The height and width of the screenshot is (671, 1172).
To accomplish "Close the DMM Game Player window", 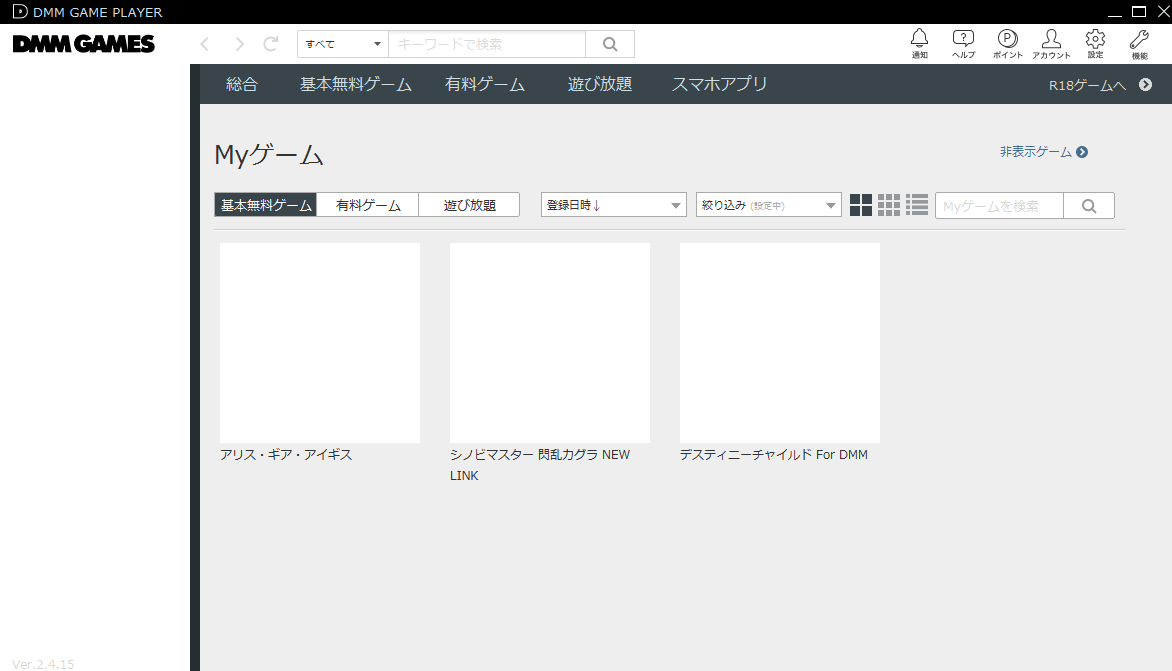I will point(1163,11).
